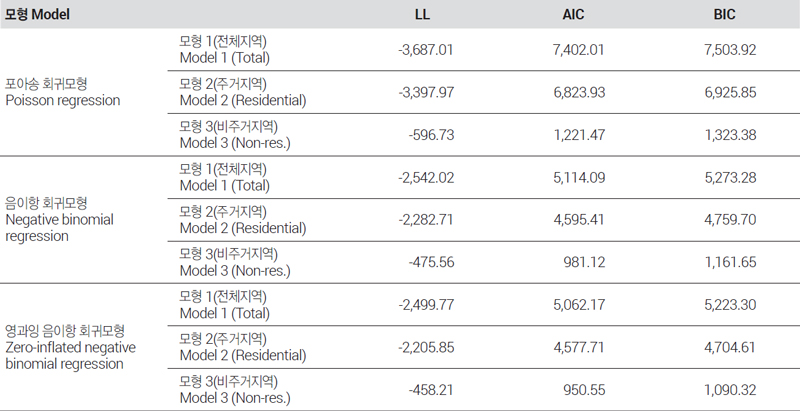Select the LL value -3,687.01
The width and height of the screenshot is (800, 411).
pyautogui.click(x=426, y=49)
